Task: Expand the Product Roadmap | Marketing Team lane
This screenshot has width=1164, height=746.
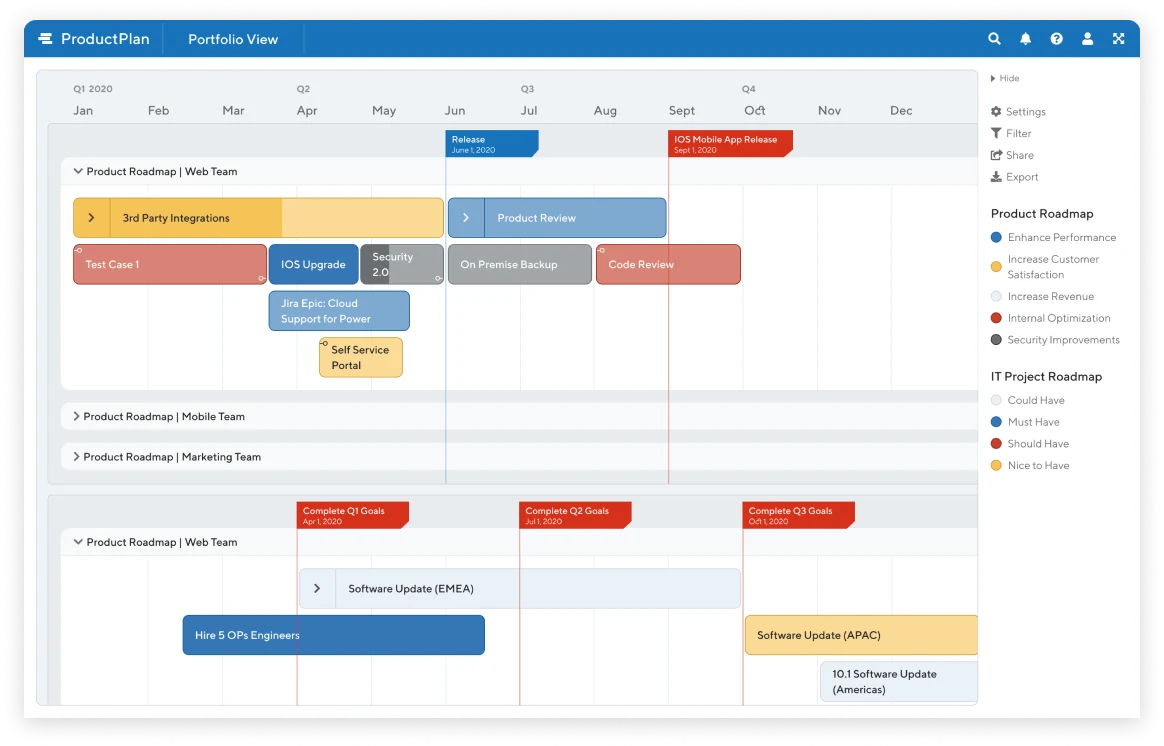Action: (x=76, y=457)
